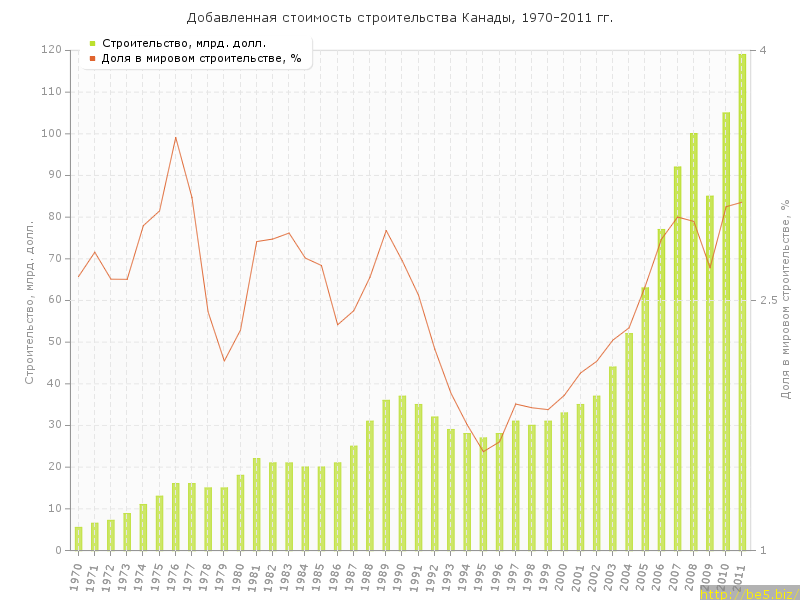Click the left axis title 'Строительство, млрд. долл.'
800x600 pixels.
pos(29,300)
